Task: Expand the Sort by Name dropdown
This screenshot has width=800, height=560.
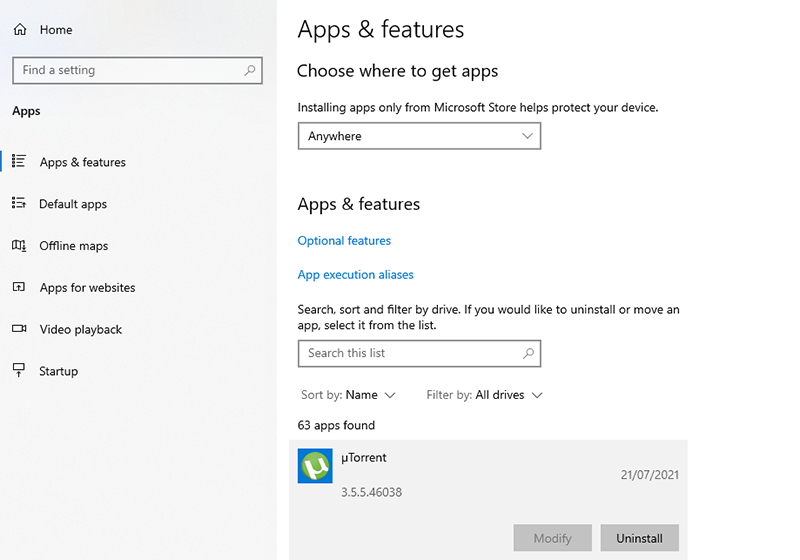Action: coord(349,395)
